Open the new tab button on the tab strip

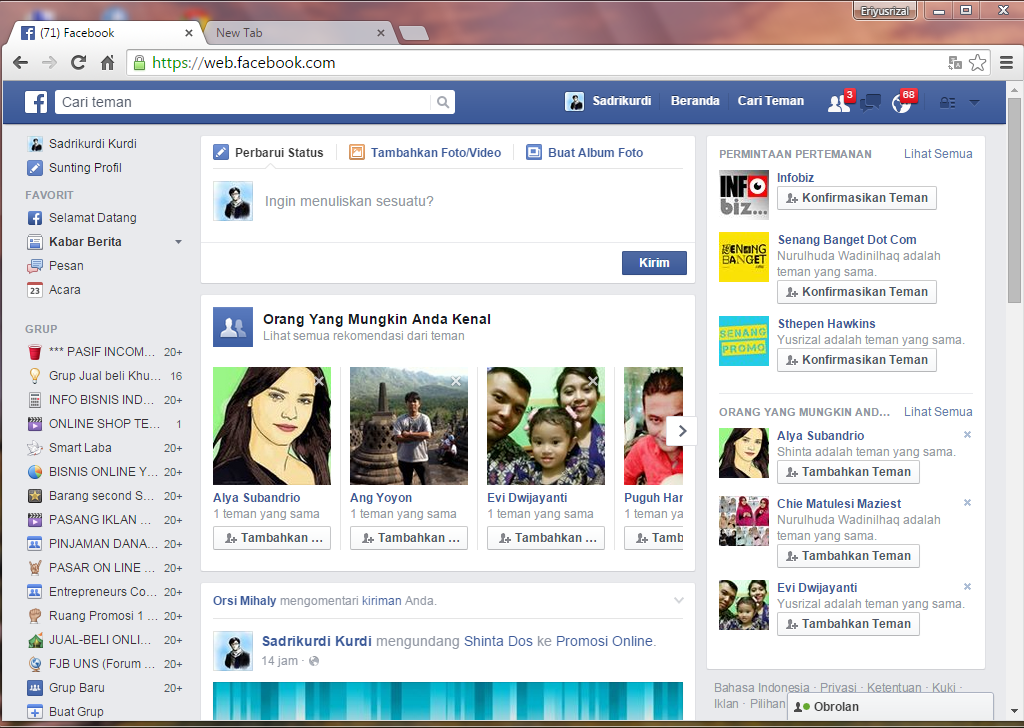(x=413, y=33)
